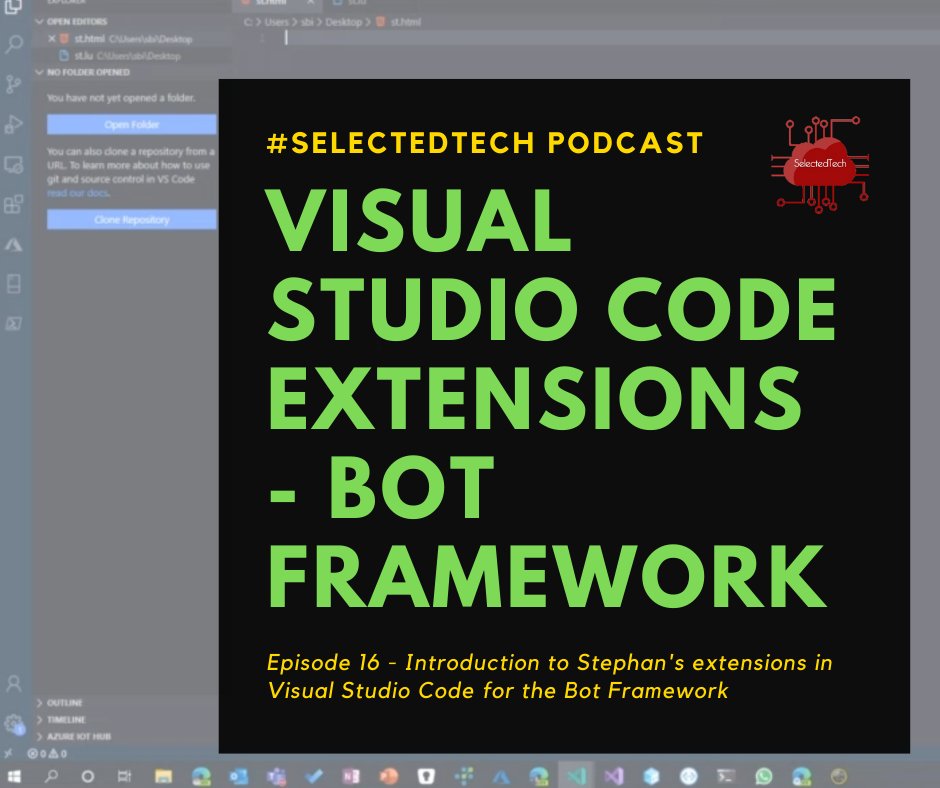Open WhatsApp from the taskbar

click(x=764, y=776)
